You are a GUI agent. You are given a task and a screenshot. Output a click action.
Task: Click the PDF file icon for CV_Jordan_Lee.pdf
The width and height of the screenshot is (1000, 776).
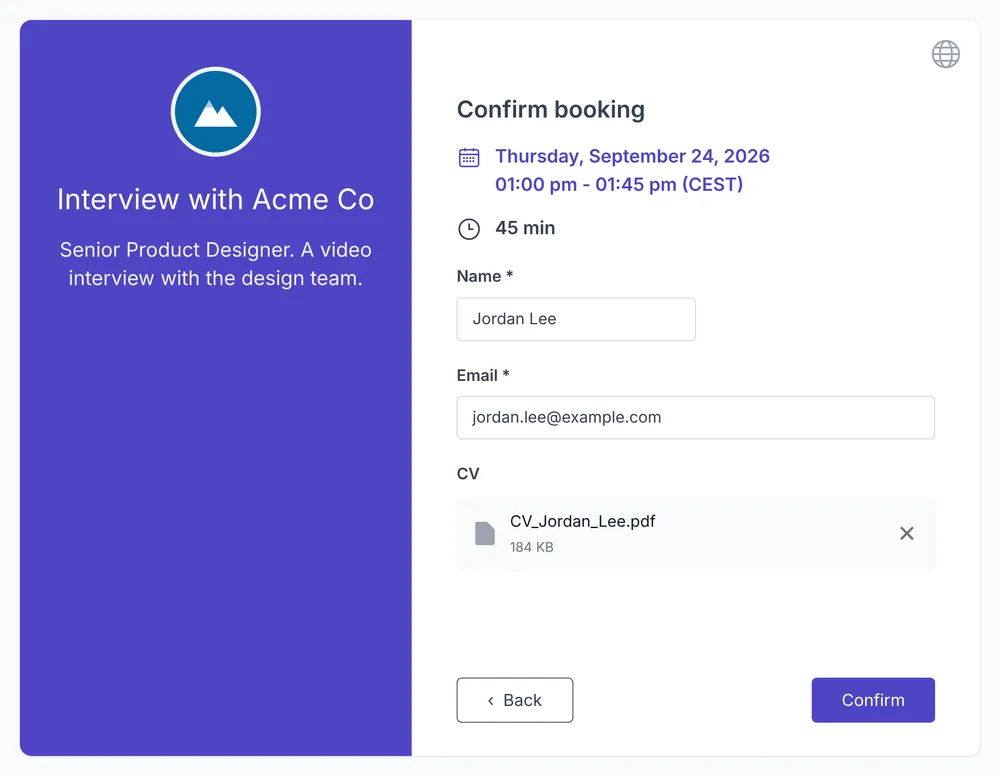tap(485, 533)
